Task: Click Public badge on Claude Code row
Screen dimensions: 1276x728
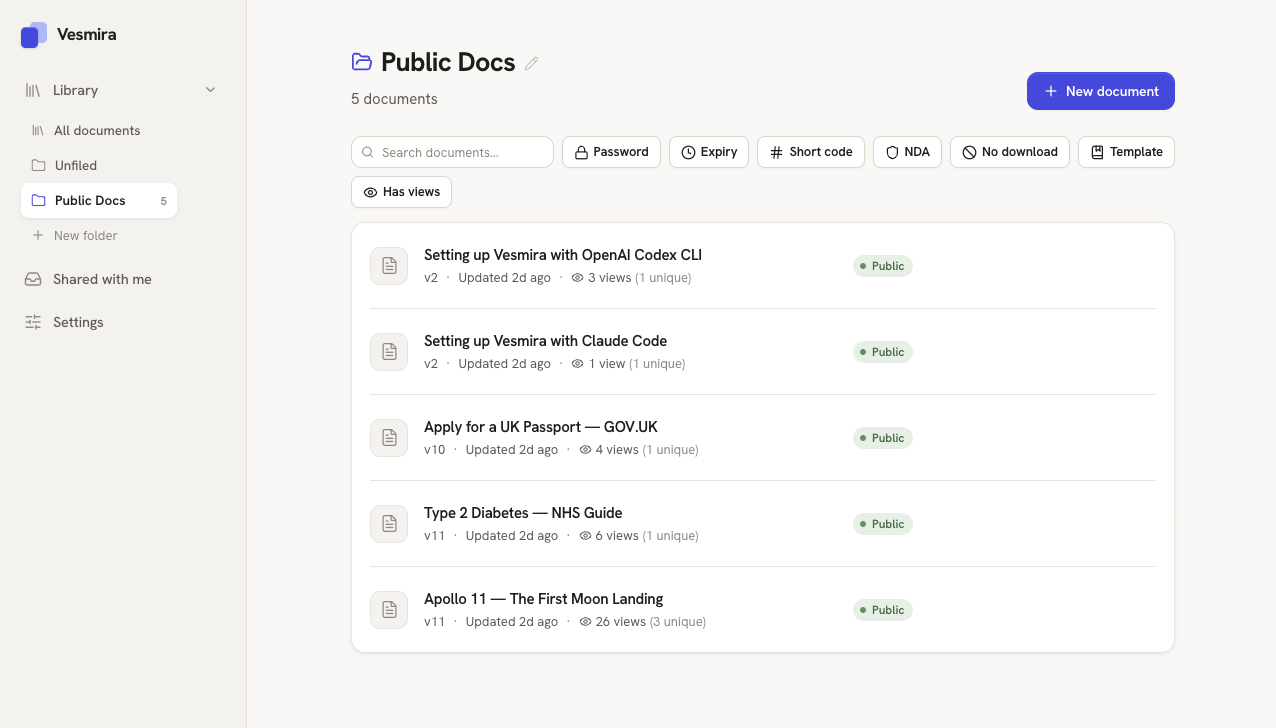Action: (883, 352)
